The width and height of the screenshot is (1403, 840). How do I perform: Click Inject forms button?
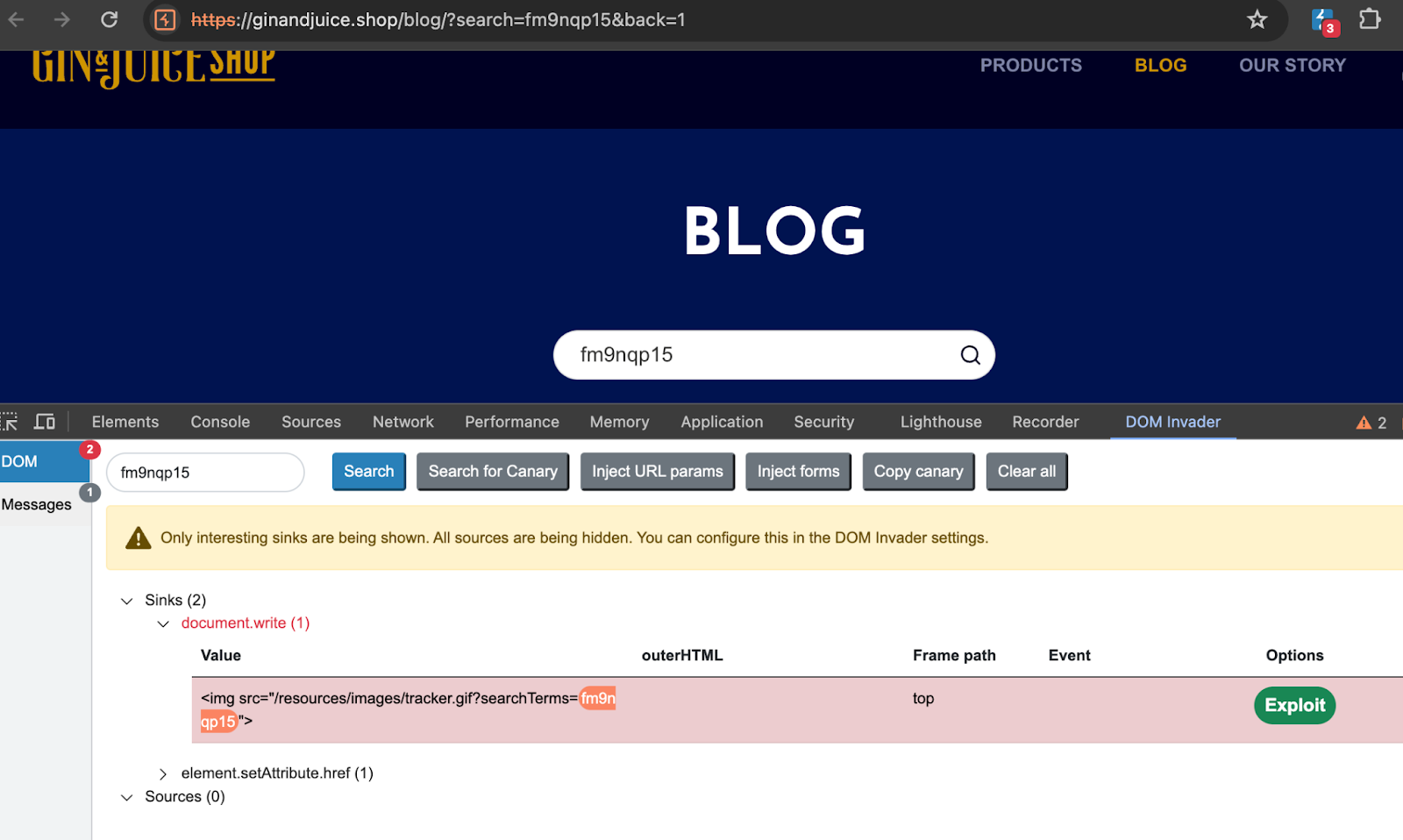tap(799, 472)
